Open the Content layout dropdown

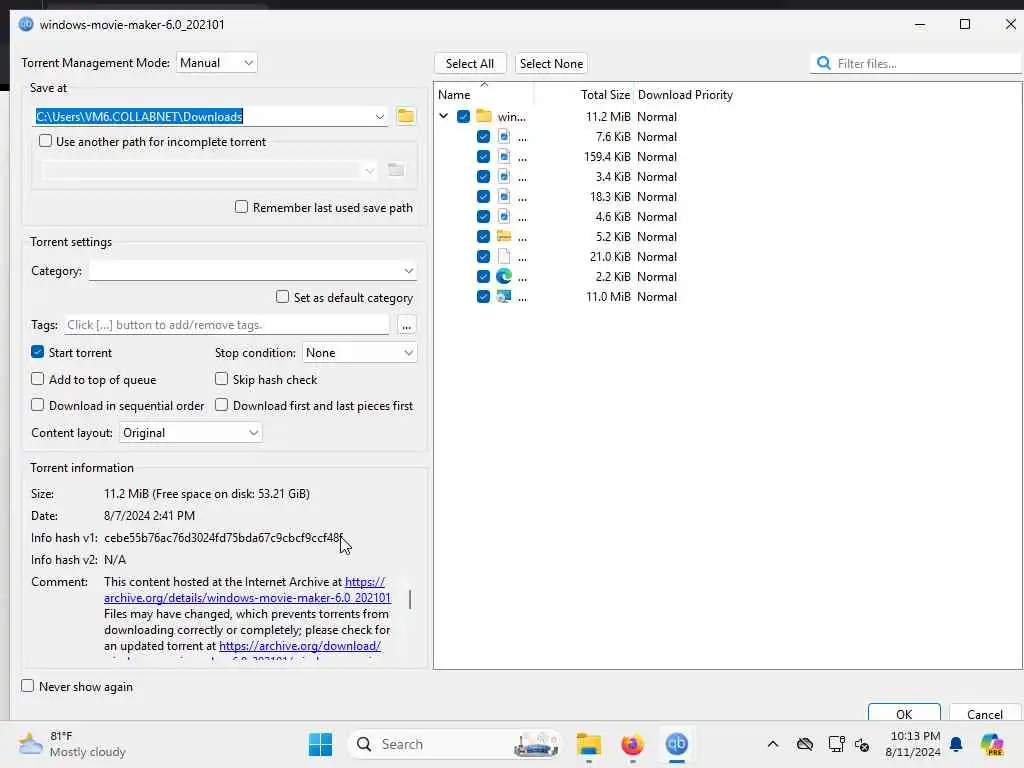(191, 432)
